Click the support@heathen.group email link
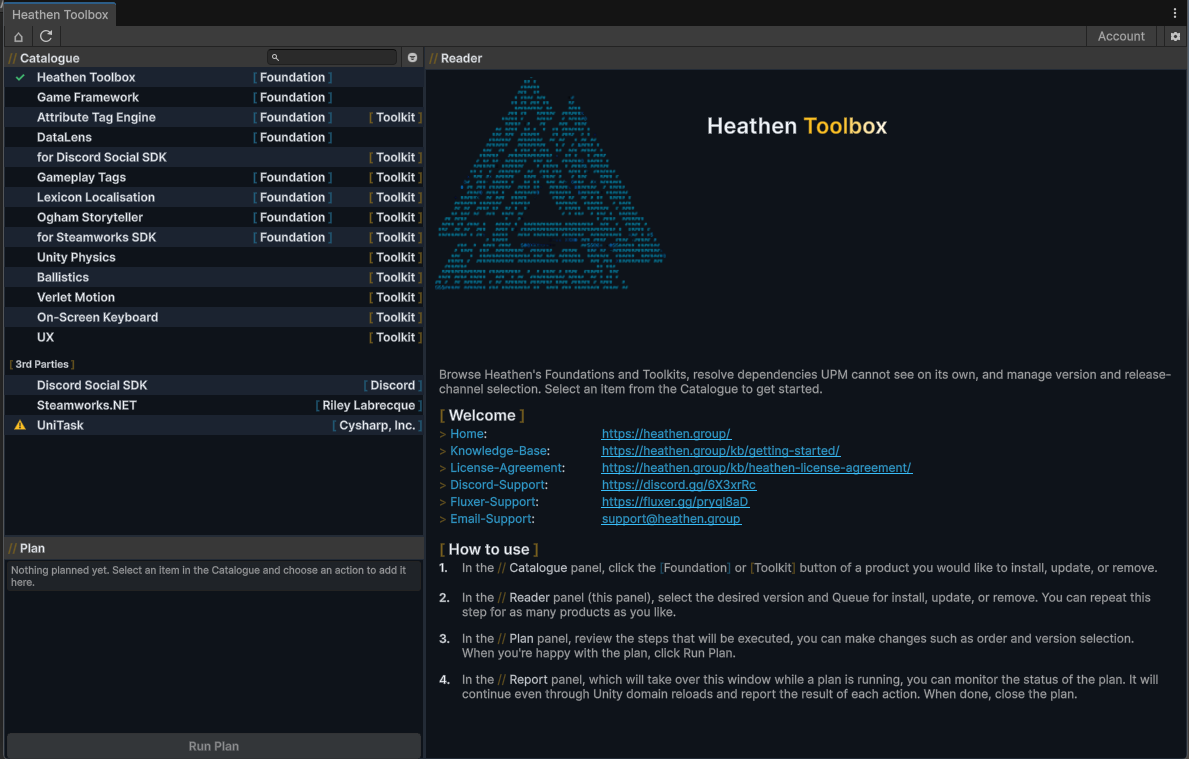The image size is (1189, 759). [x=671, y=519]
